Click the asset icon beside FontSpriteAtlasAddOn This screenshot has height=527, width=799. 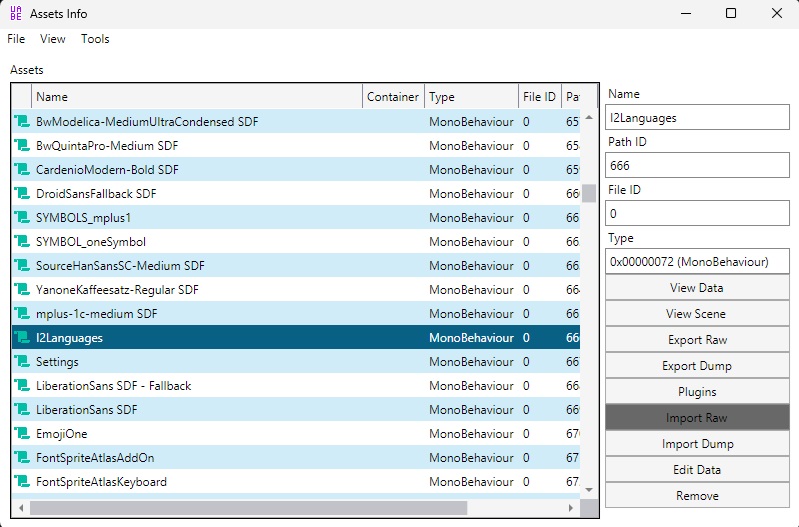22,457
